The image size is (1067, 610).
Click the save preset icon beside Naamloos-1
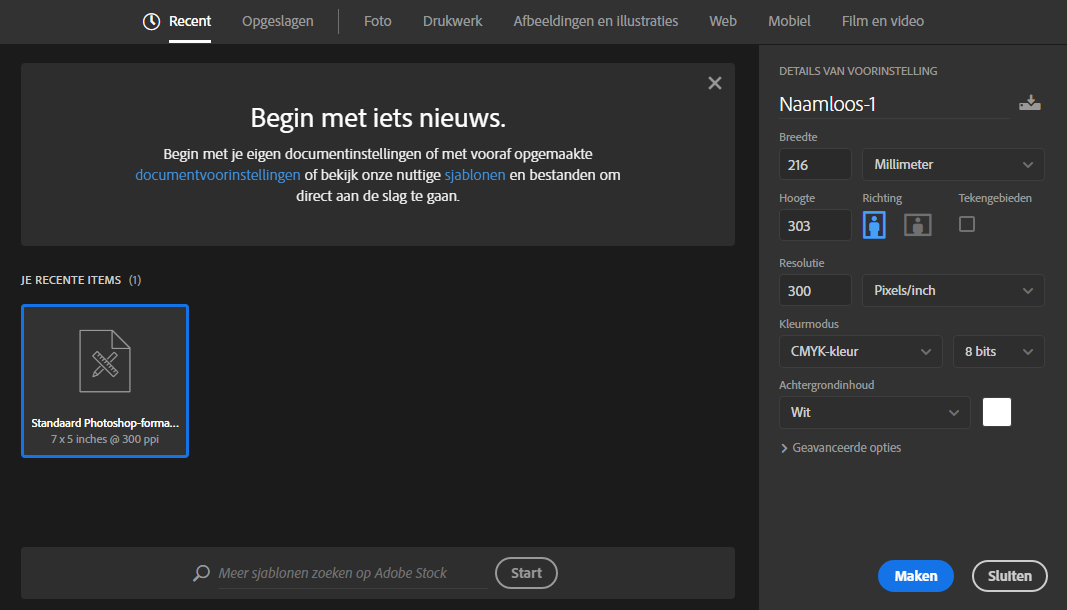[1029, 103]
